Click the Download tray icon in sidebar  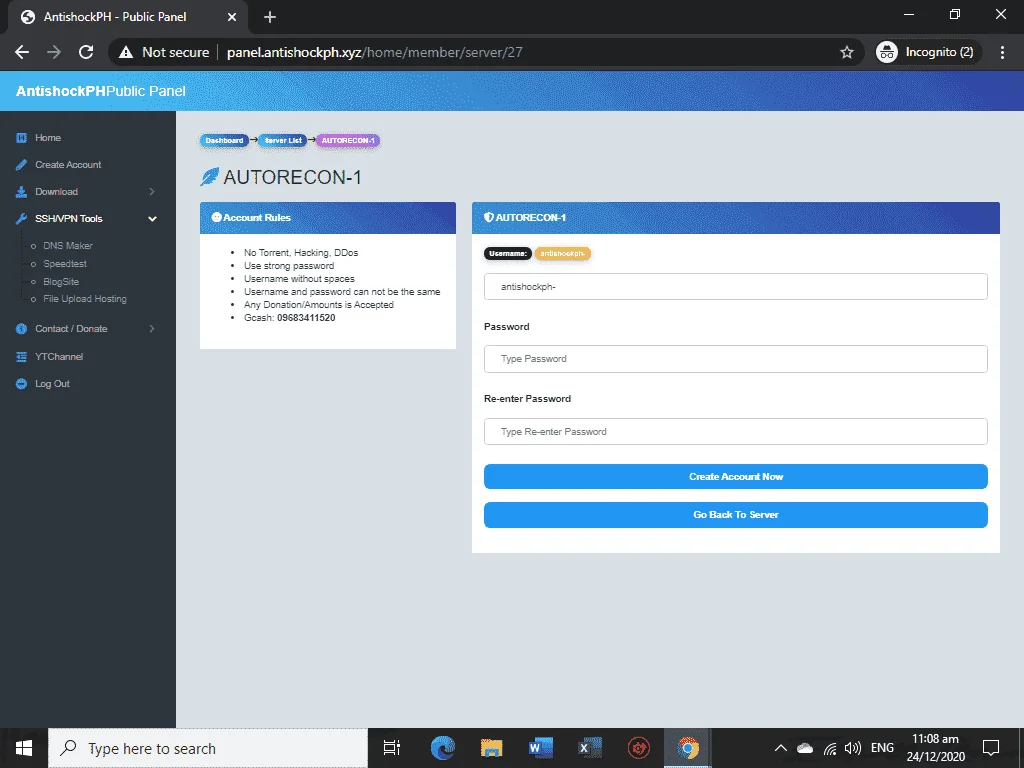pyautogui.click(x=22, y=191)
